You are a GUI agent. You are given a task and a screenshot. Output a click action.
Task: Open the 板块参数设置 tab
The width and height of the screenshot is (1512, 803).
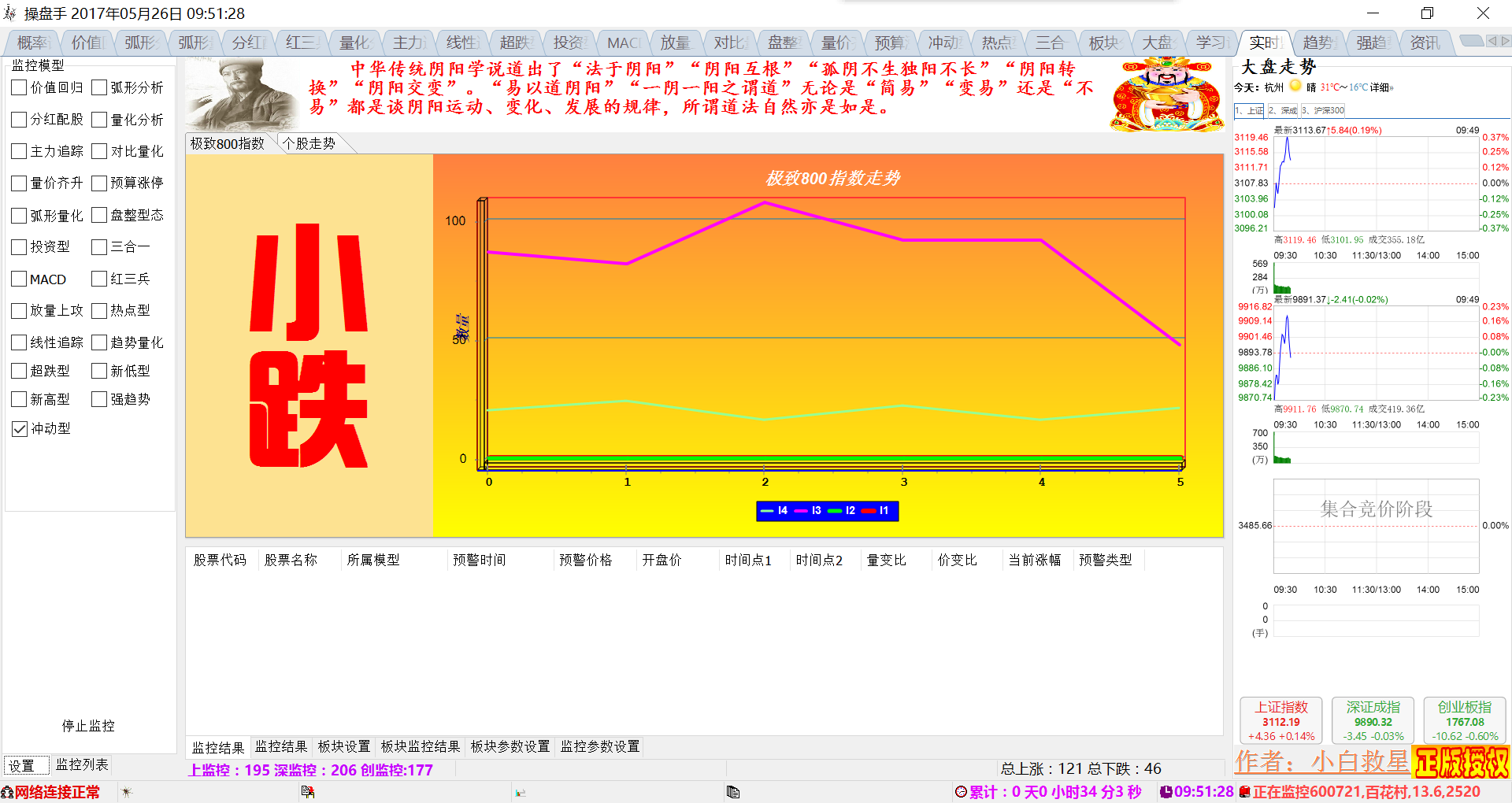pos(510,746)
